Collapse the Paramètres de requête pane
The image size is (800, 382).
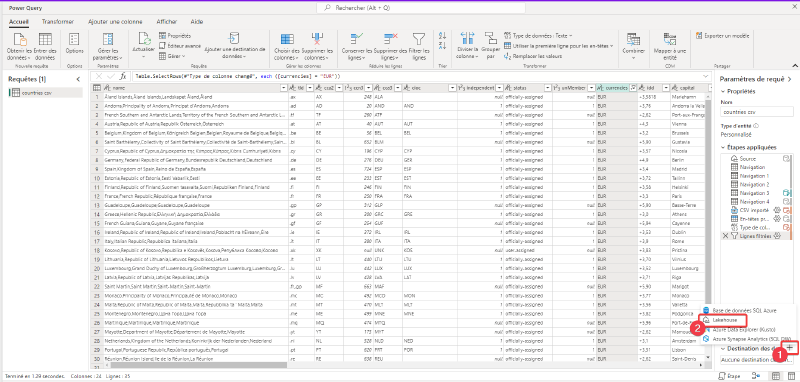click(x=790, y=80)
